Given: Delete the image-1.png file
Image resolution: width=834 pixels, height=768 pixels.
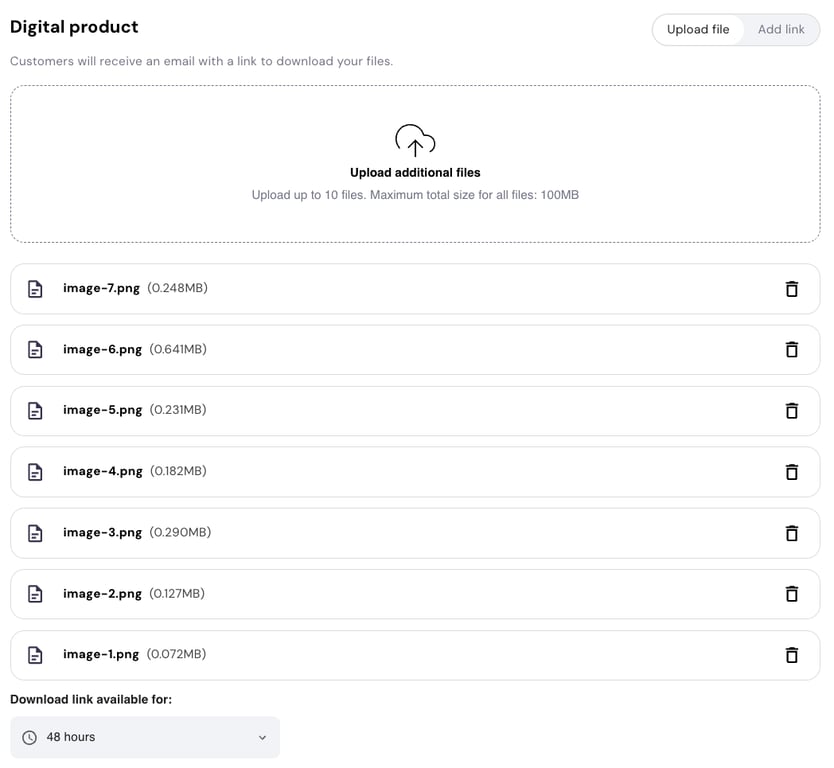Looking at the screenshot, I should pos(791,654).
